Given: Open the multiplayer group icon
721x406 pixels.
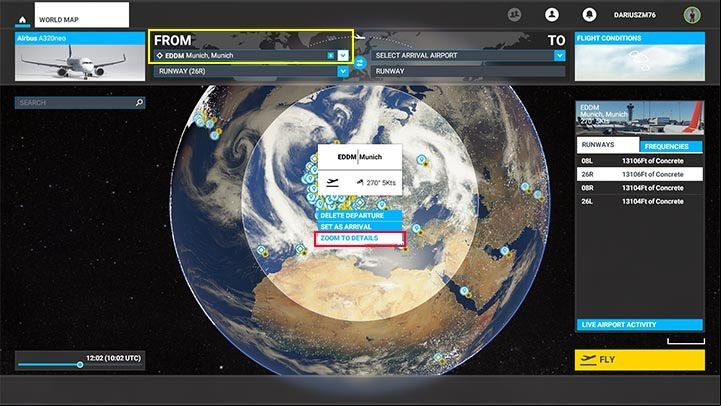Looking at the screenshot, I should click(x=515, y=15).
